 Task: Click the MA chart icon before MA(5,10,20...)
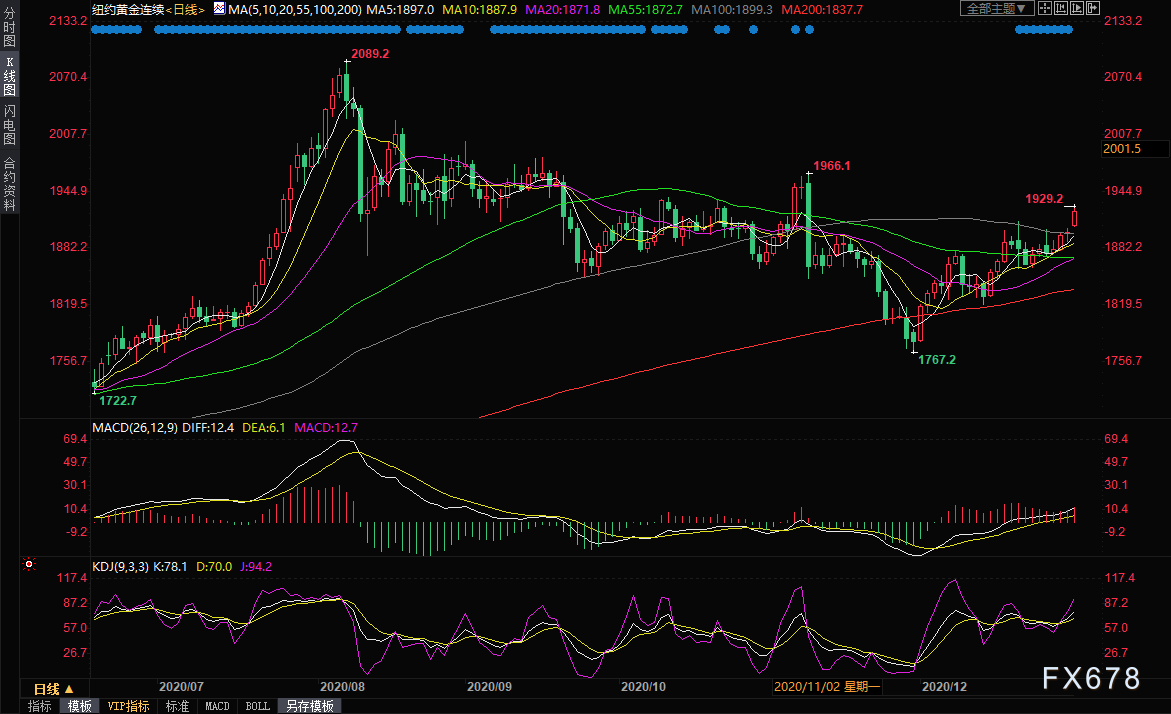pos(219,8)
